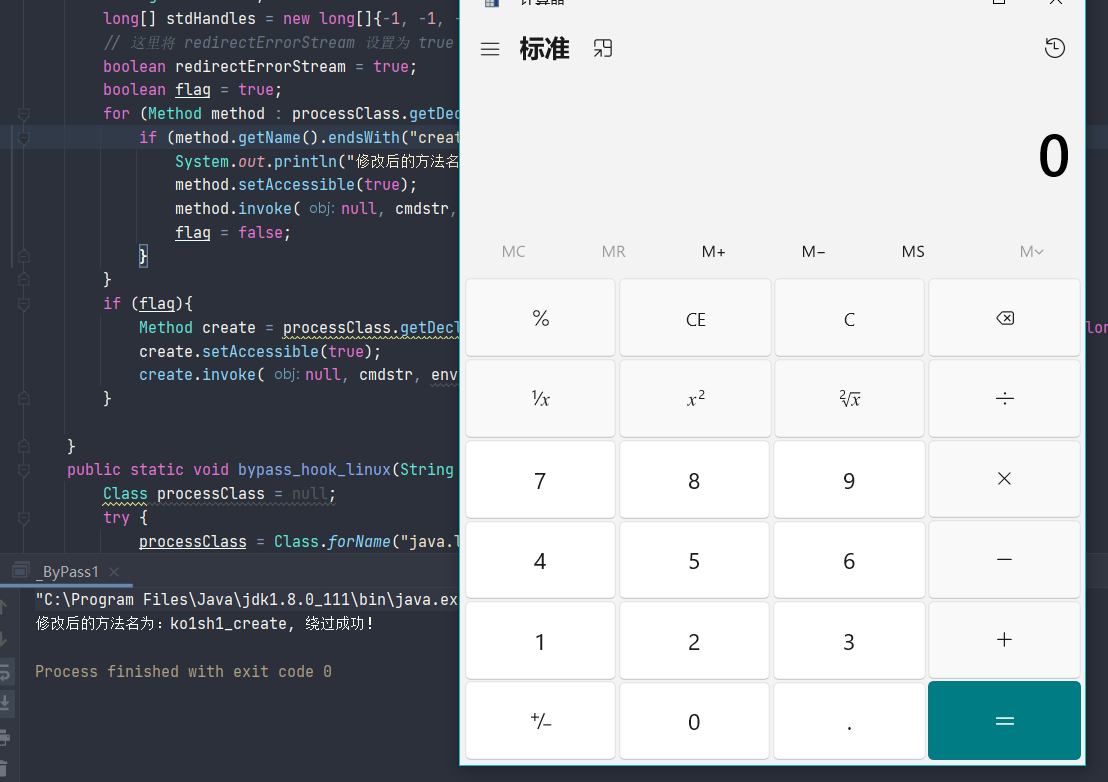This screenshot has width=1108, height=782.
Task: Click the square root function key
Action: 849,400
